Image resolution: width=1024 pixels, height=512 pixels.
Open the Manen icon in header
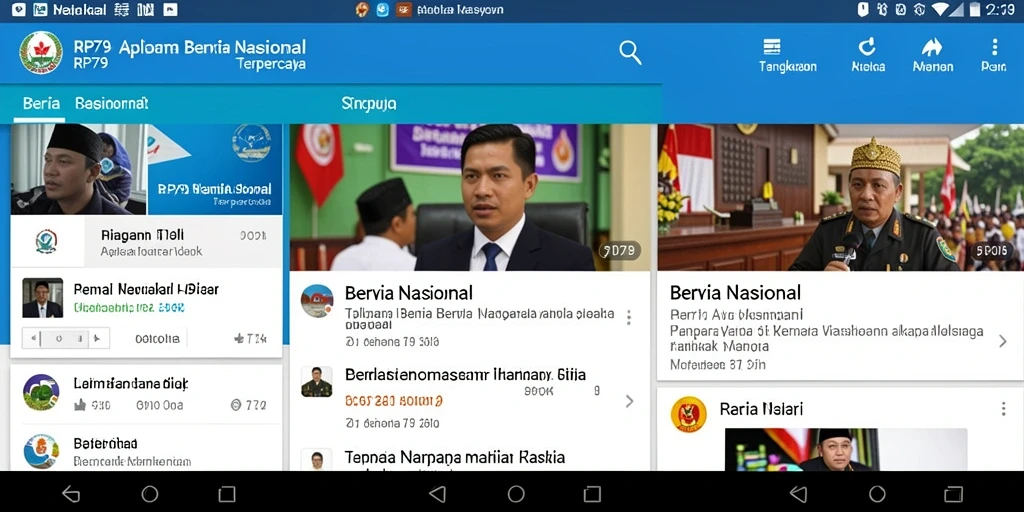[932, 47]
